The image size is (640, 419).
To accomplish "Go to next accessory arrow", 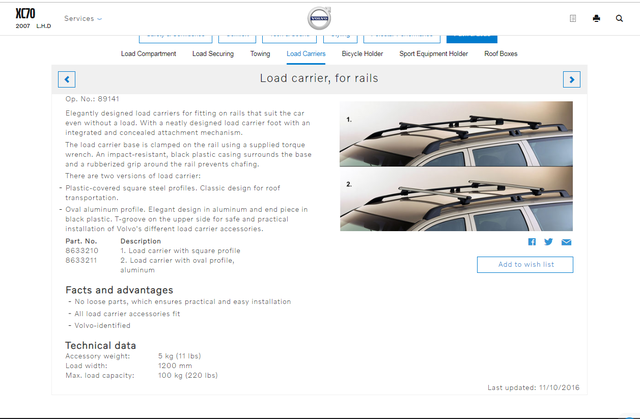I will click(571, 79).
